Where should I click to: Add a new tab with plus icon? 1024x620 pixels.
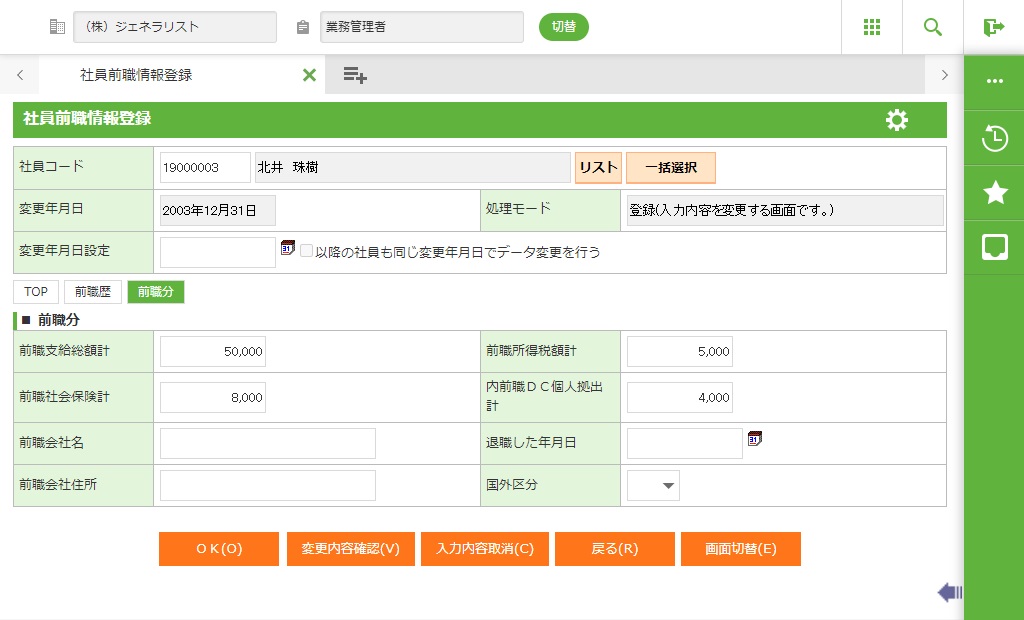click(x=355, y=75)
